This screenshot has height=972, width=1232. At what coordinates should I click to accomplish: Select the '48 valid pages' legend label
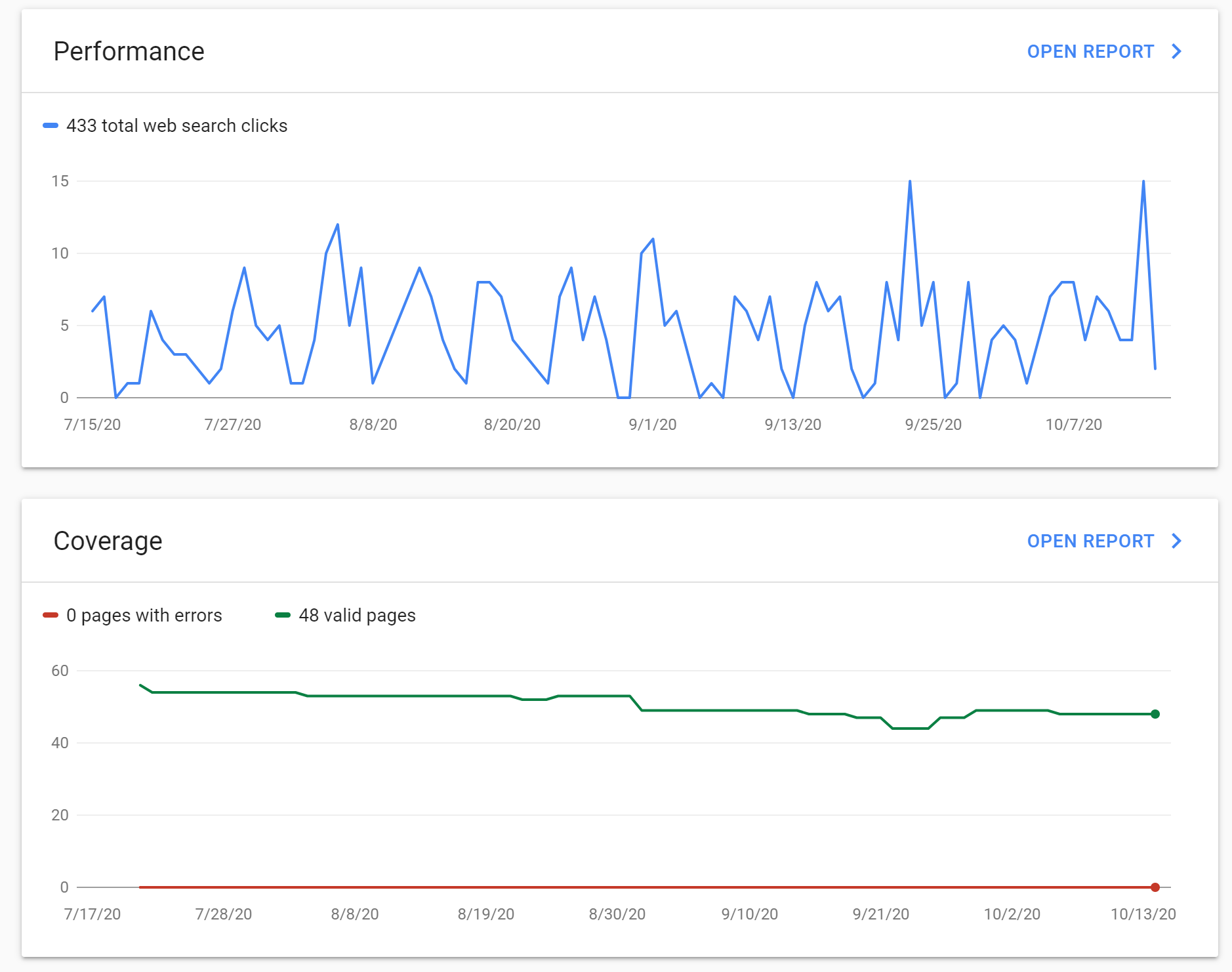point(357,615)
